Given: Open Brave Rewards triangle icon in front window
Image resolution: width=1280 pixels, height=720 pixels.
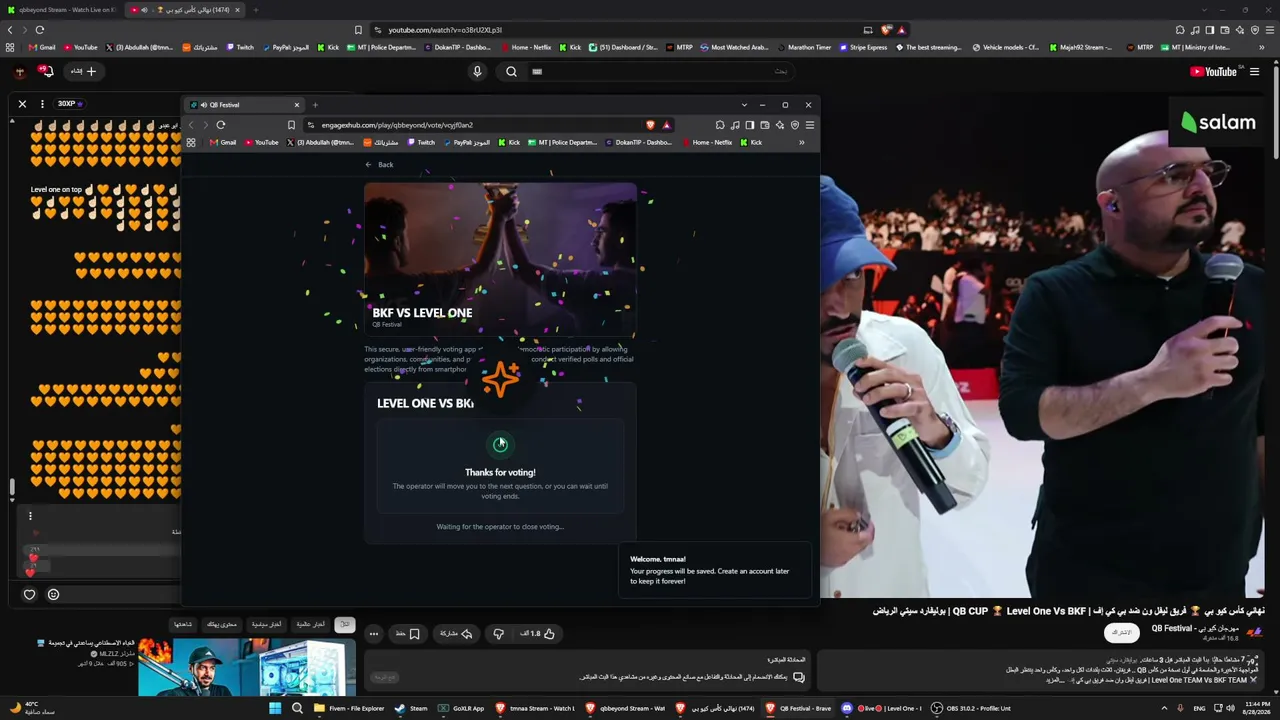Looking at the screenshot, I should point(666,125).
